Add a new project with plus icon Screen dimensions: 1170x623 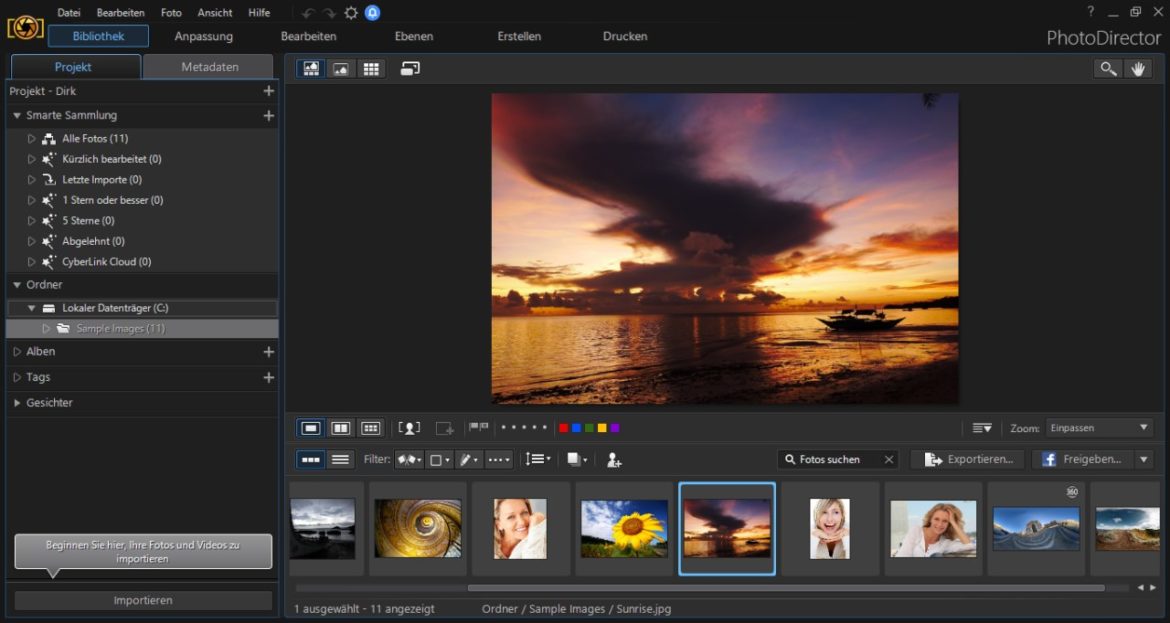click(x=269, y=91)
